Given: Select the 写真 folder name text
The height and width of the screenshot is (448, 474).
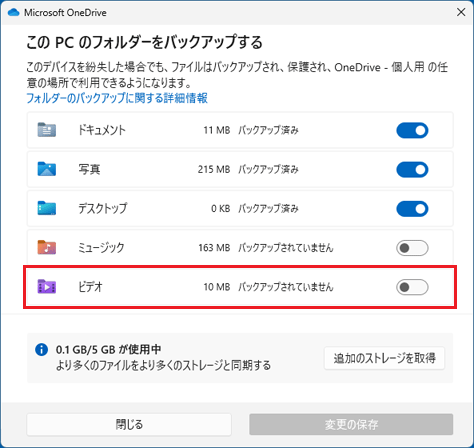Looking at the screenshot, I should coord(89,169).
